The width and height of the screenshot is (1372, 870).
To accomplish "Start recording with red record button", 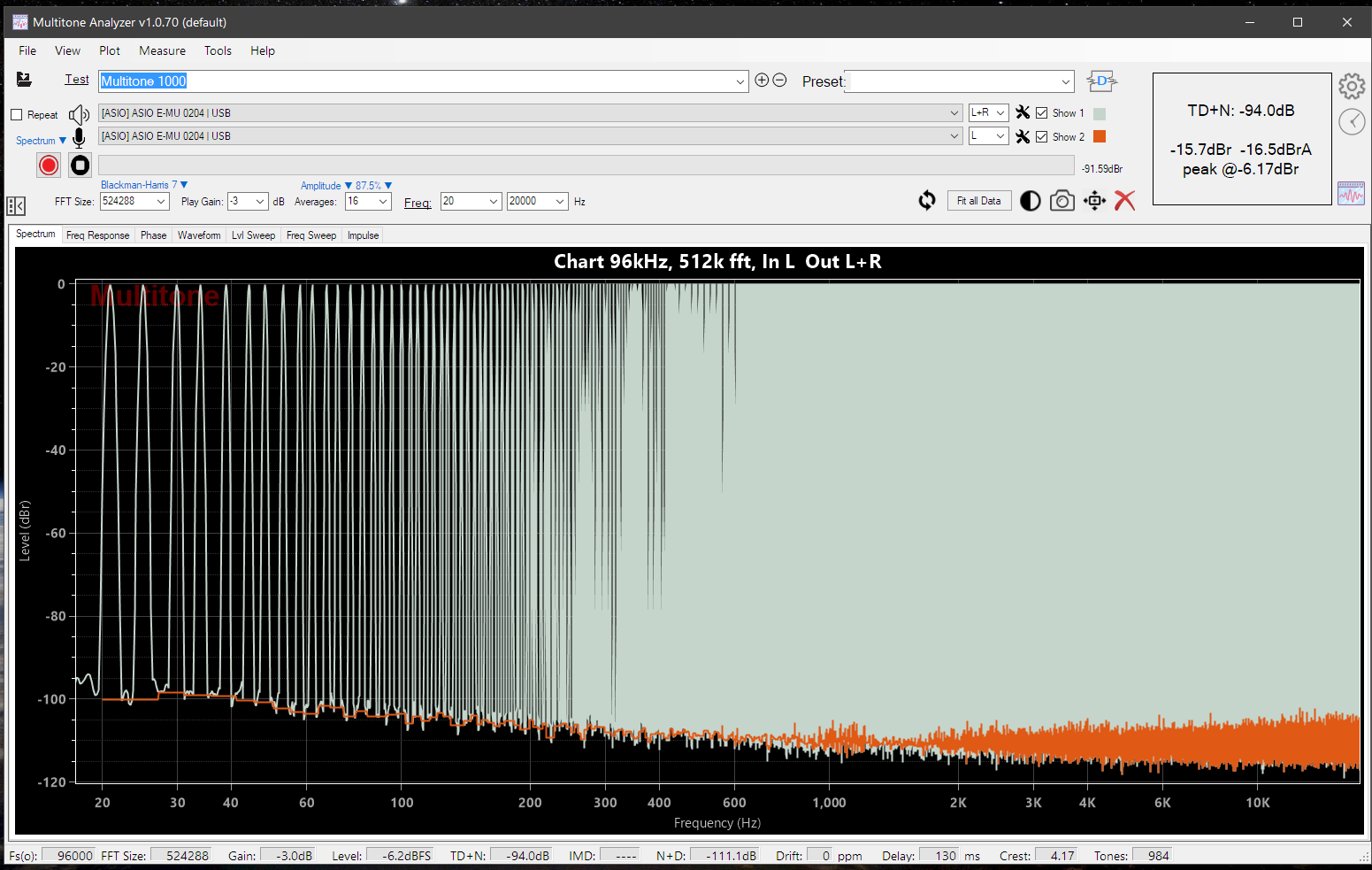I will 49,166.
